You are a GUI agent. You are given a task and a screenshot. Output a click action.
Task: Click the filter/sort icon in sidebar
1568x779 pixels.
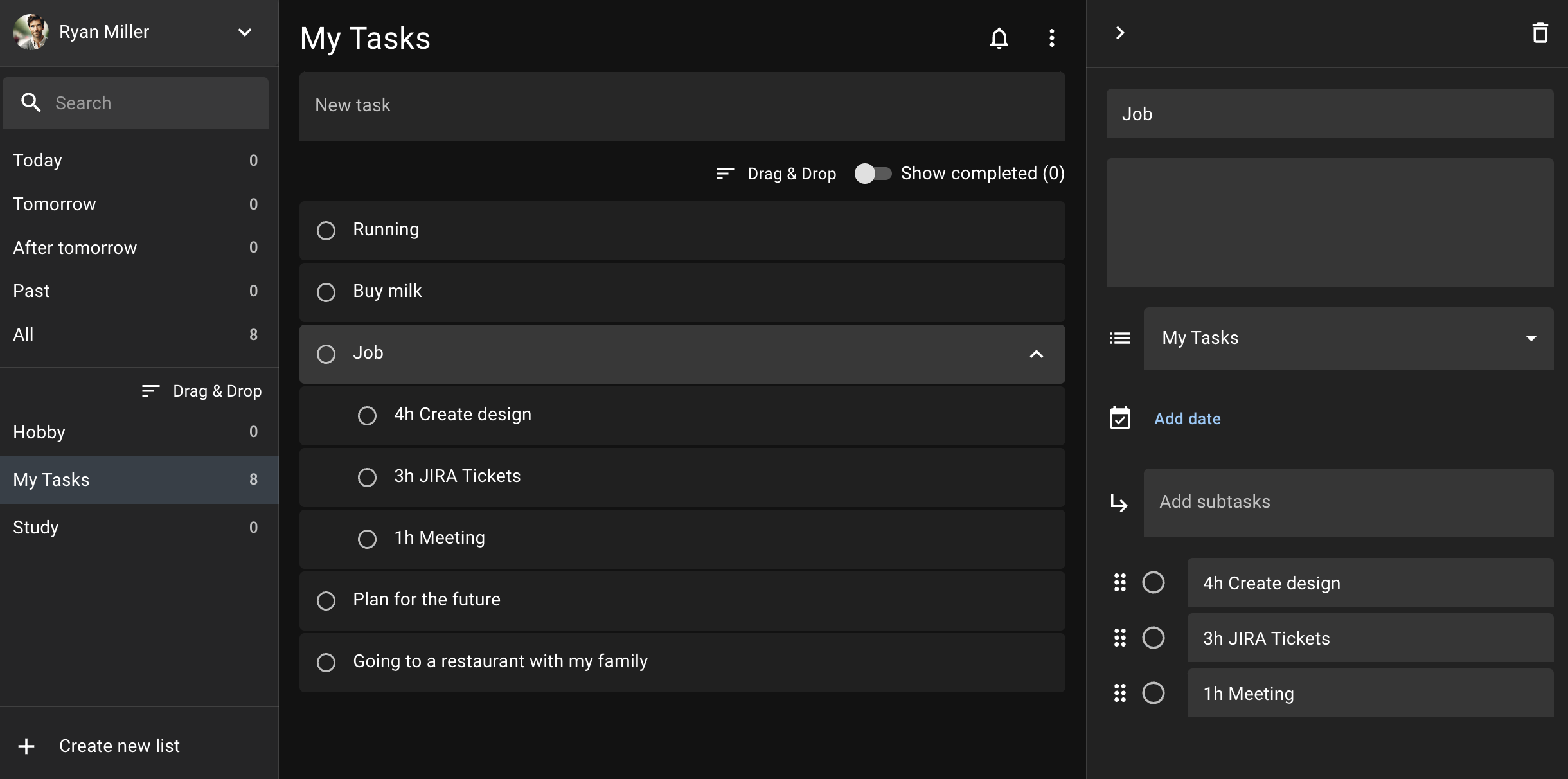coord(150,390)
